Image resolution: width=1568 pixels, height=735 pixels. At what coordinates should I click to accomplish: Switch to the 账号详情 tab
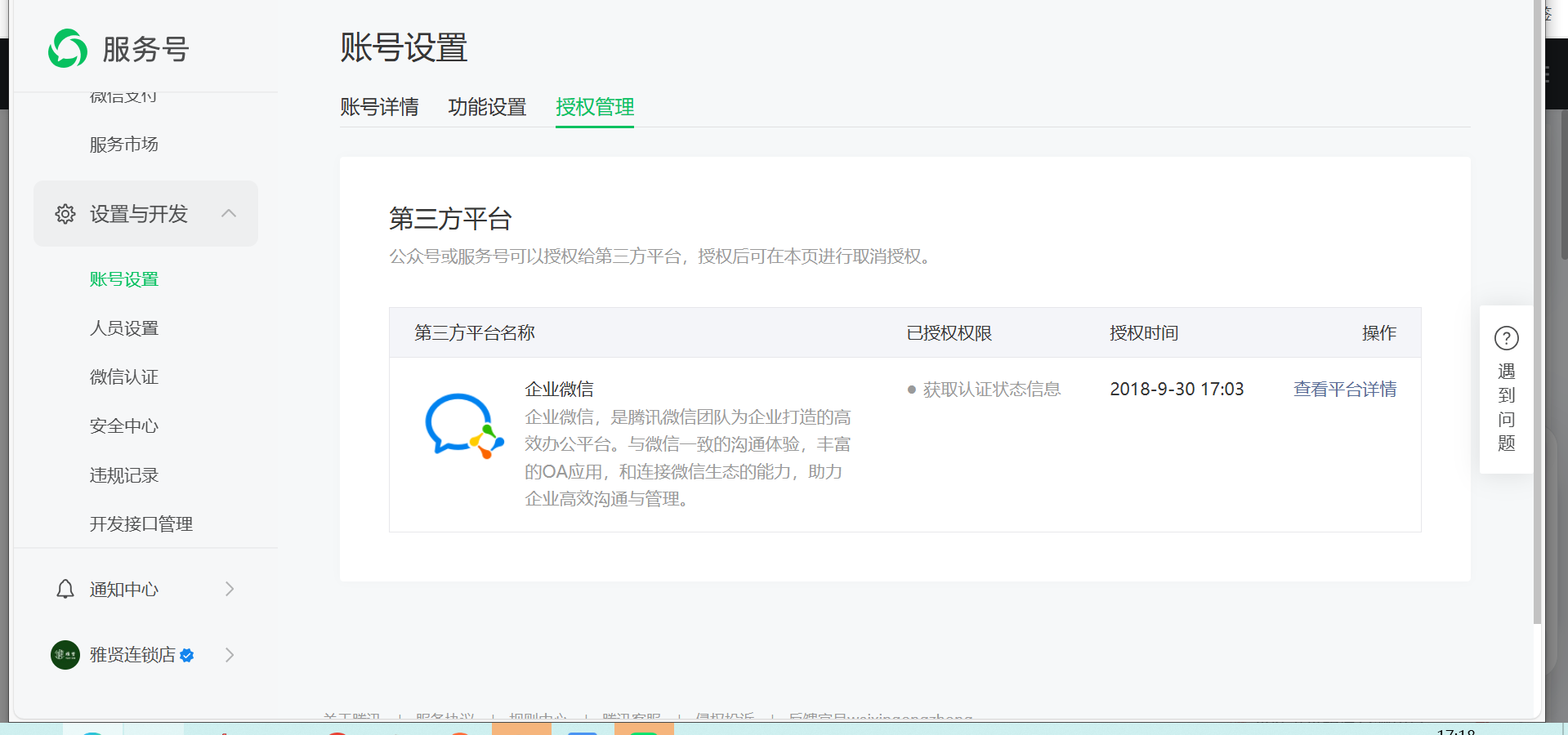point(379,107)
